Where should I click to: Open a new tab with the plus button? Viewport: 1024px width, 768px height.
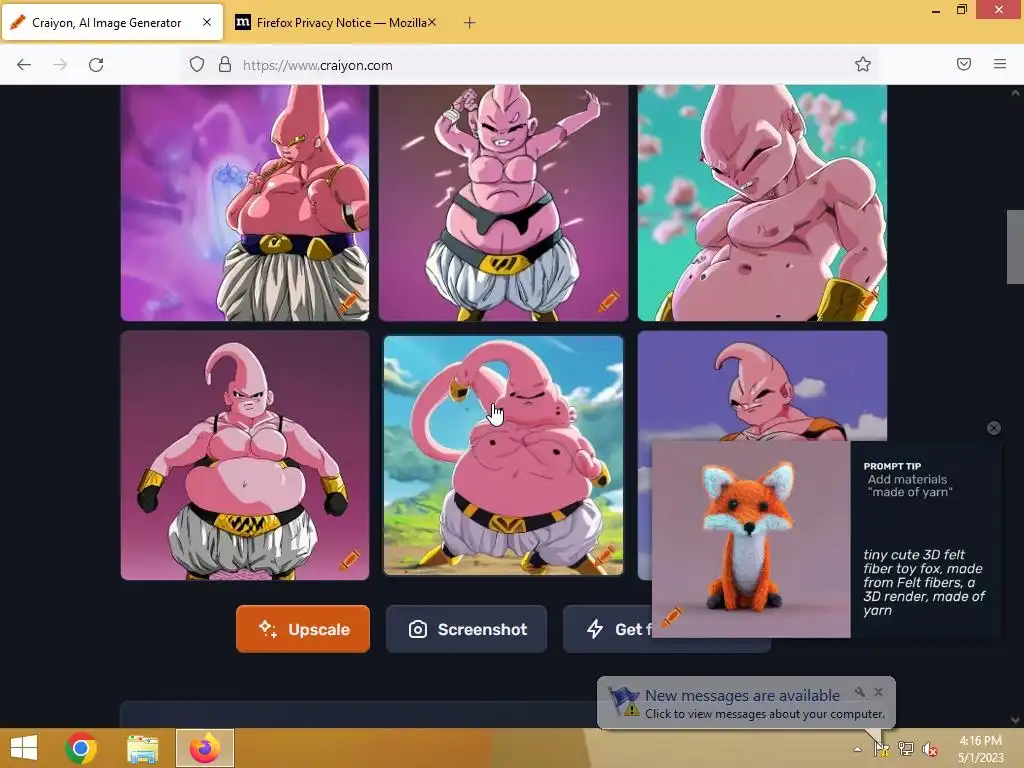coord(469,23)
